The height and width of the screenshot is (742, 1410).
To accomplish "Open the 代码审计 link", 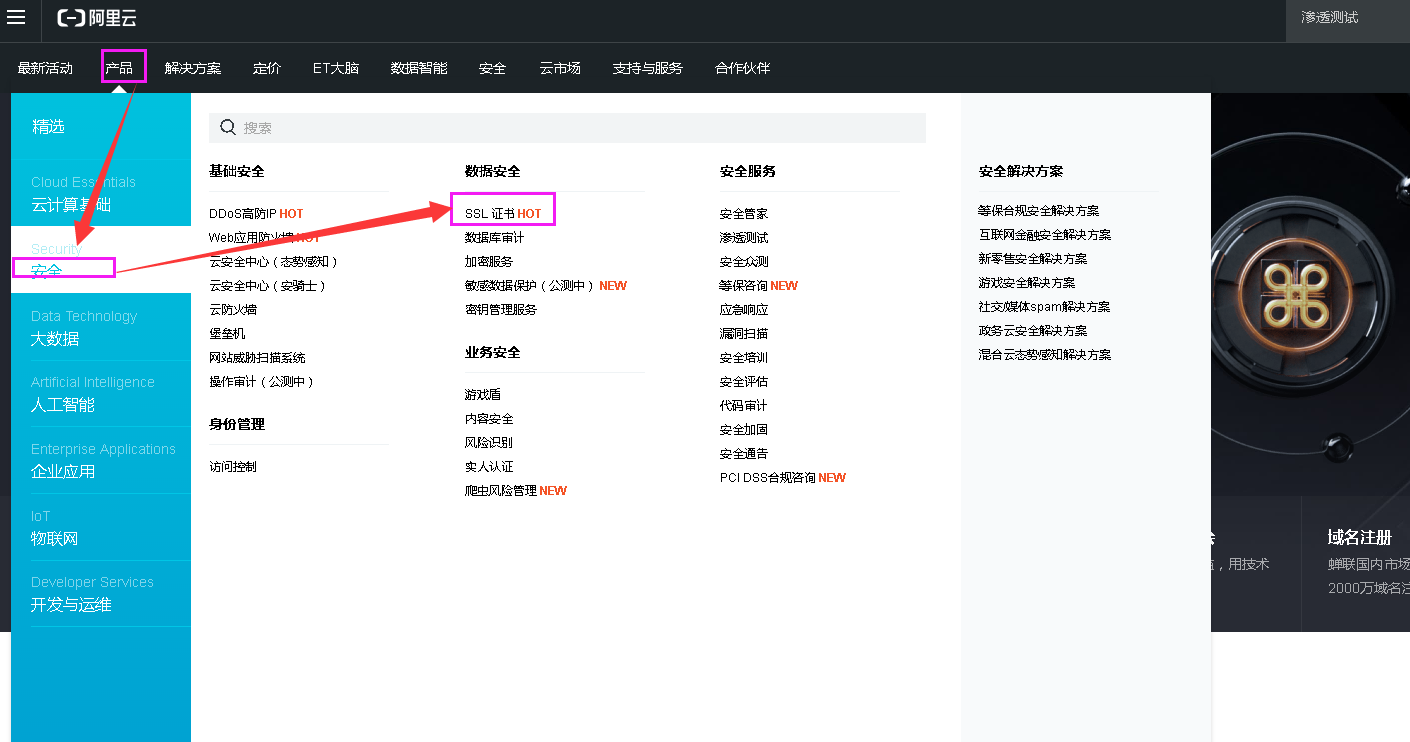I will [x=744, y=406].
